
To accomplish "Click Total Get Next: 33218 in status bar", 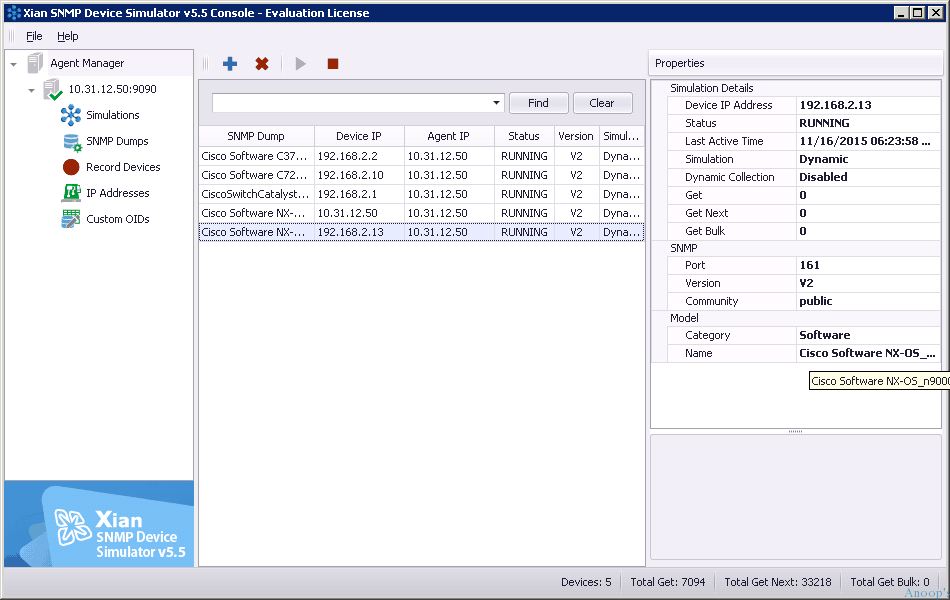I will 778,582.
